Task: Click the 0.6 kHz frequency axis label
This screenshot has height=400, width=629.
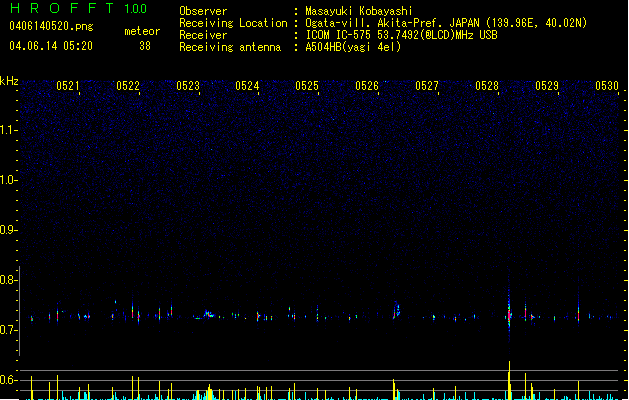Action: tap(8, 380)
